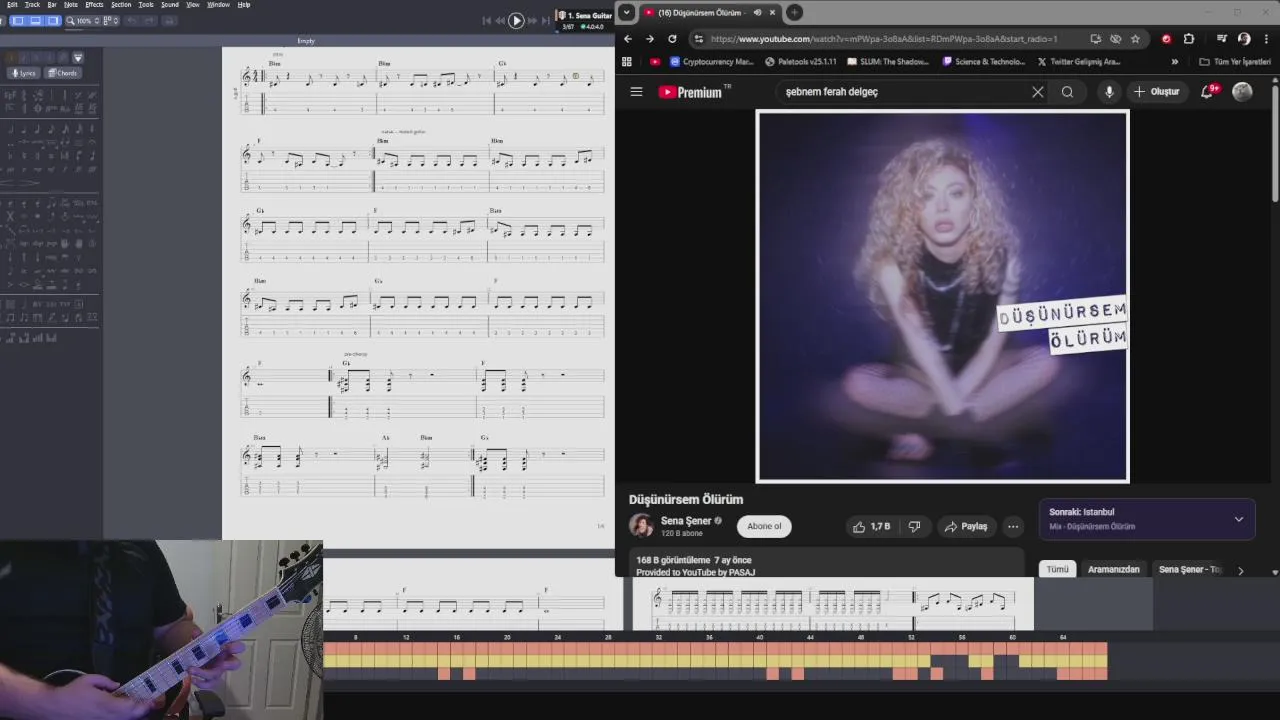Image resolution: width=1280 pixels, height=720 pixels.
Task: Open the Track menu in Guitar Pro
Action: [33, 5]
